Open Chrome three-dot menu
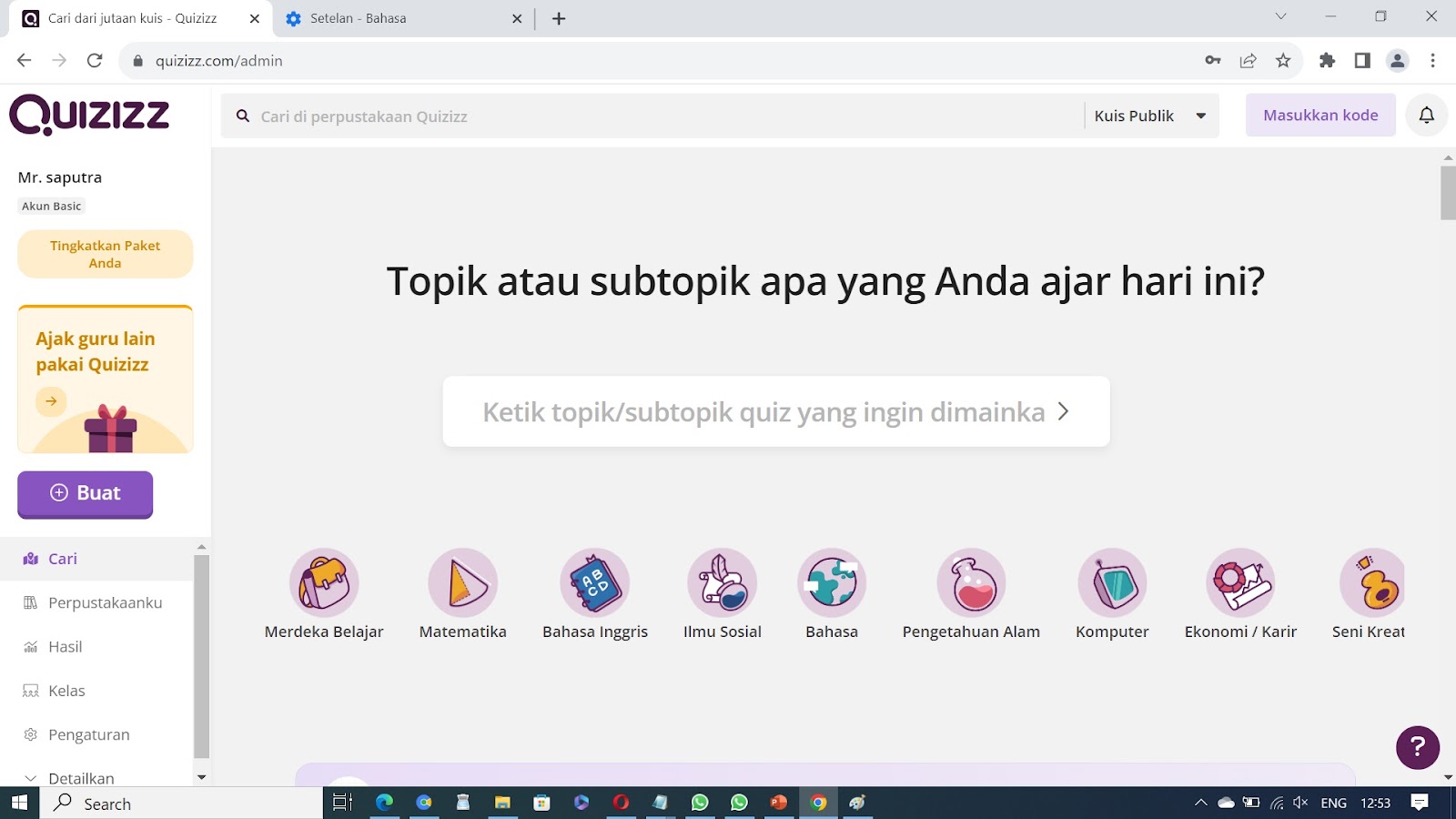The image size is (1456, 819). [1433, 61]
